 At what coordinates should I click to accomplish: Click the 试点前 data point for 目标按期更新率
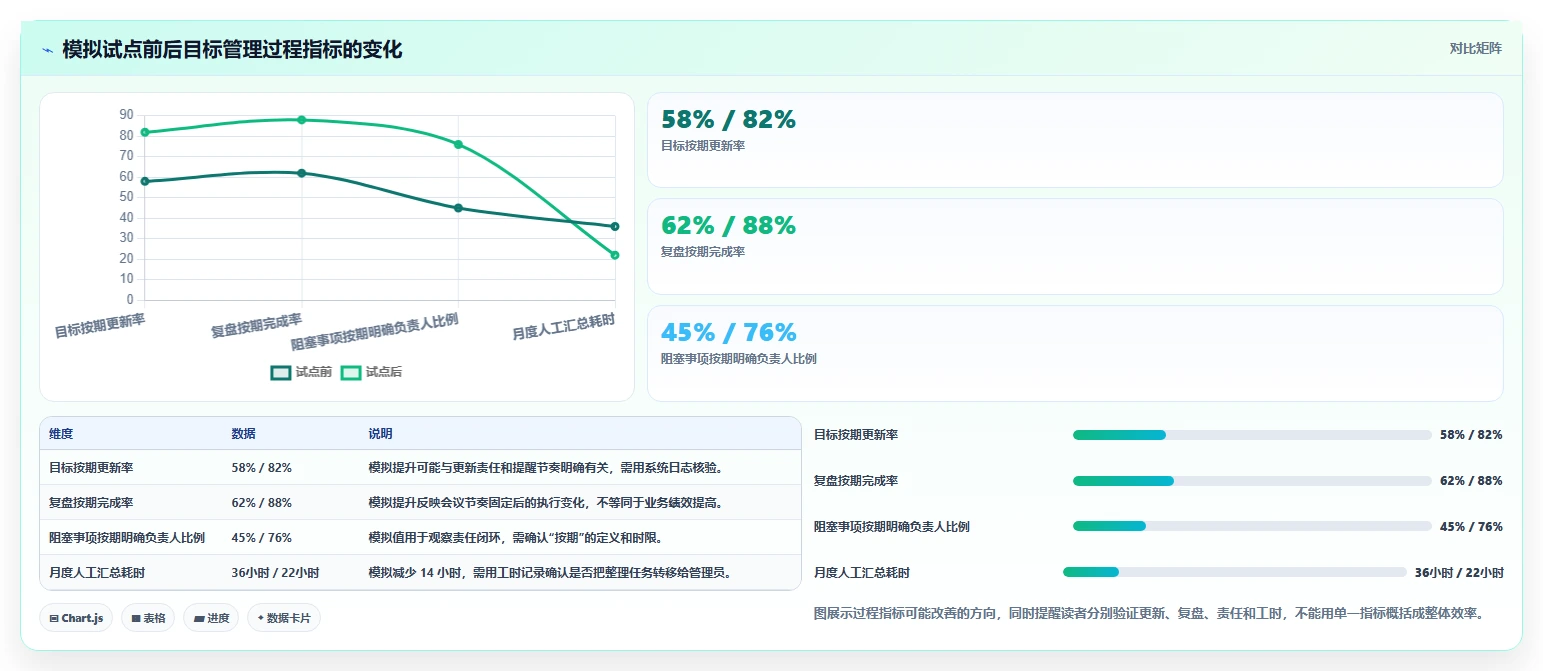click(x=145, y=181)
